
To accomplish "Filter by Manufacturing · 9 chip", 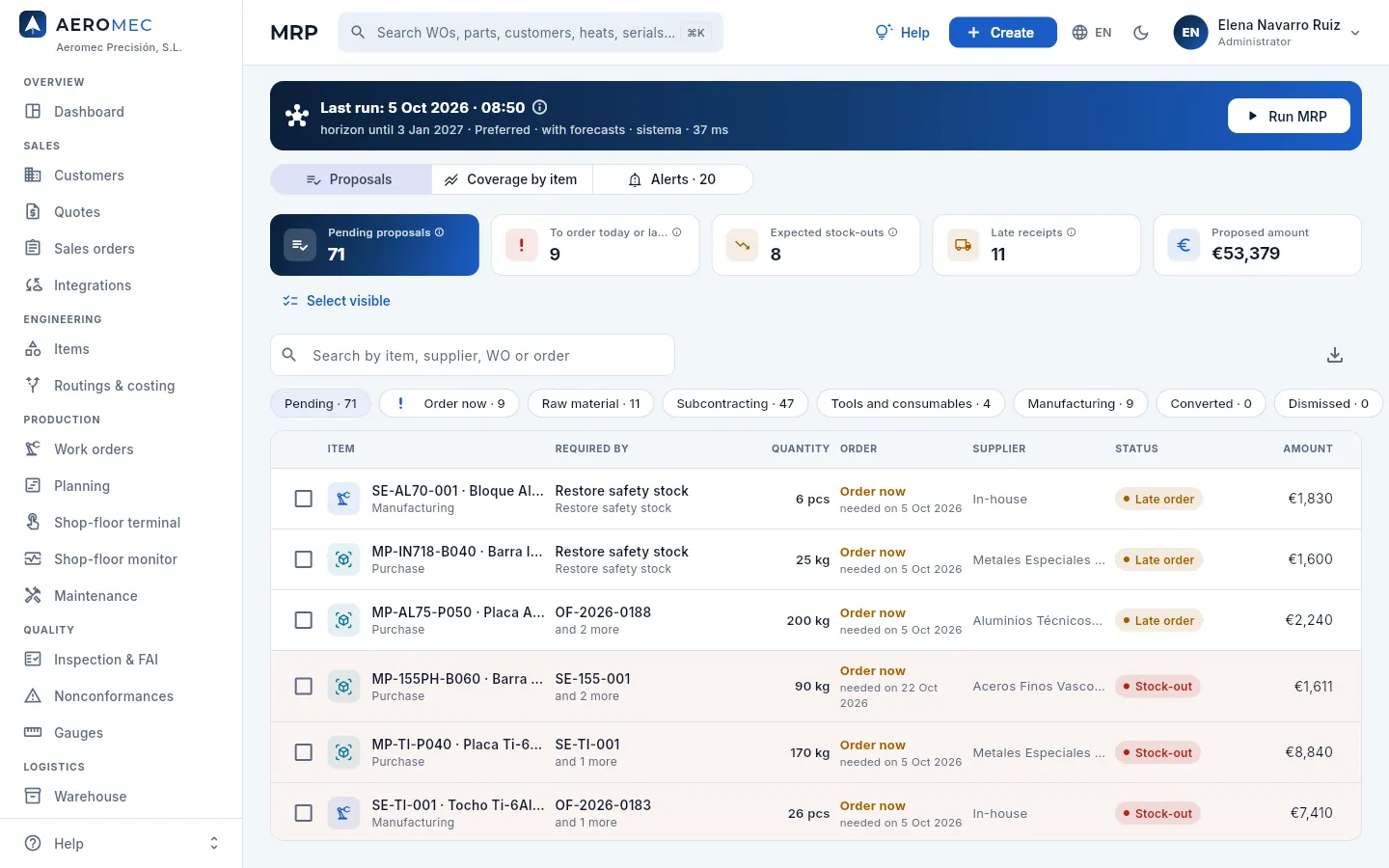I will [x=1080, y=404].
